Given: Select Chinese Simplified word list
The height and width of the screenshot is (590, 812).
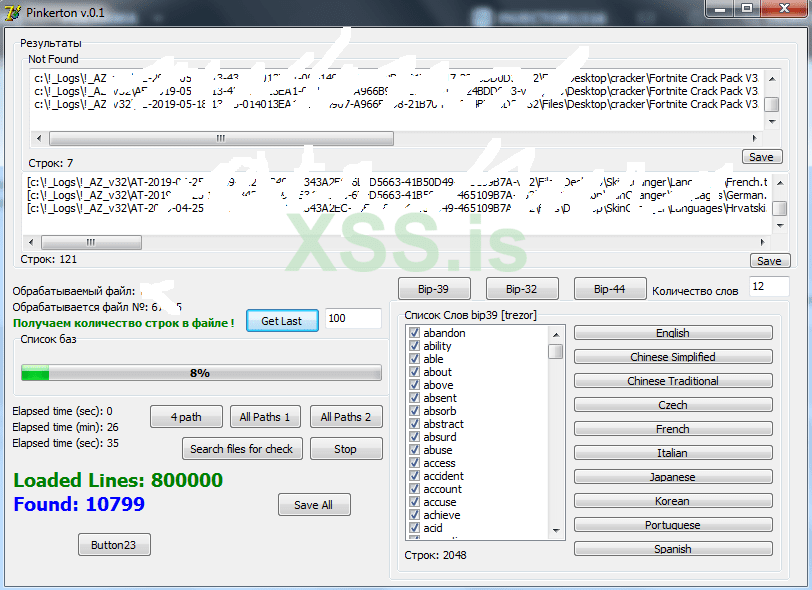Looking at the screenshot, I should point(673,356).
